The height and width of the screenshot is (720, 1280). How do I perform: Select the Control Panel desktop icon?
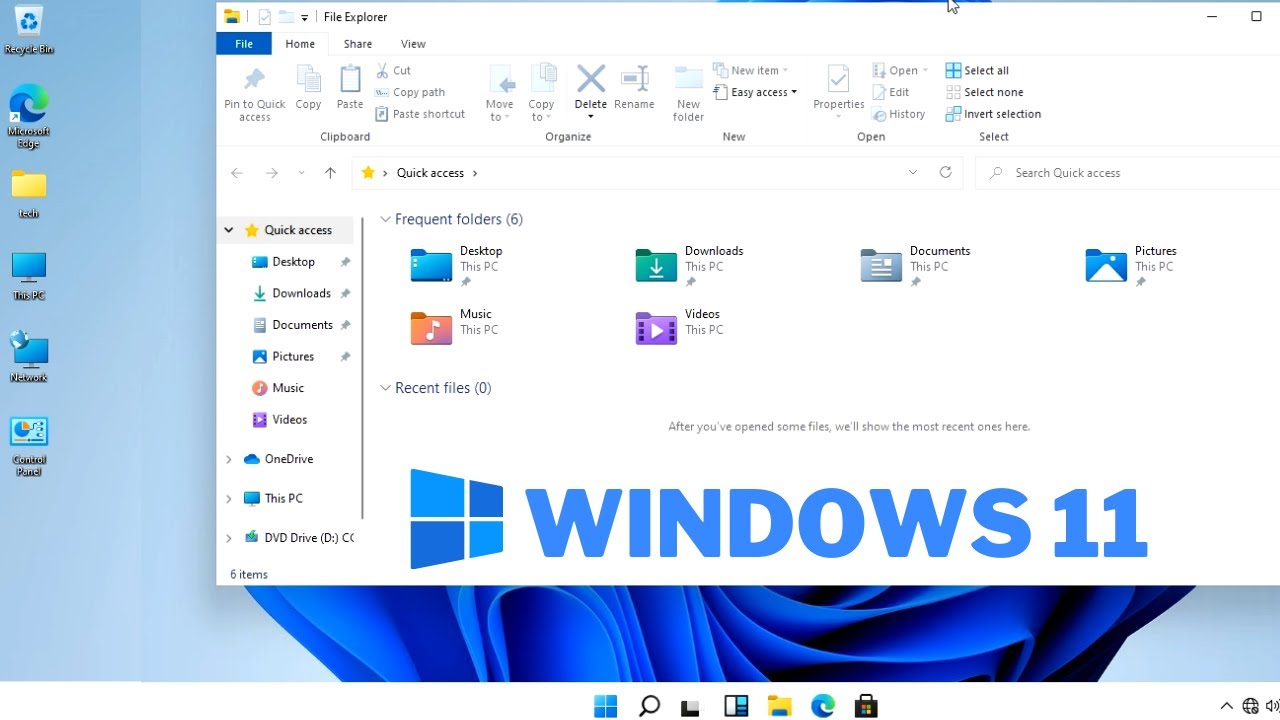(x=29, y=447)
